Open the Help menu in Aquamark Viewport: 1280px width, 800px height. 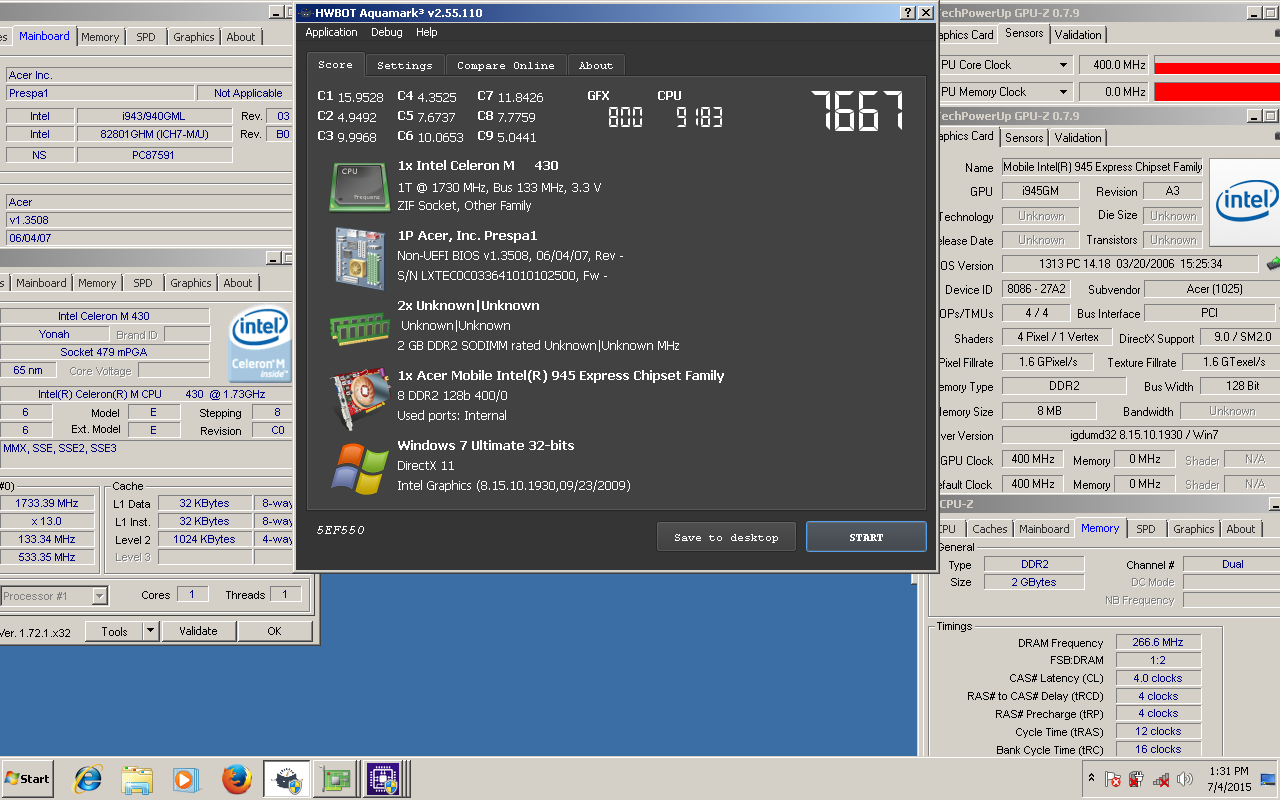pos(427,32)
